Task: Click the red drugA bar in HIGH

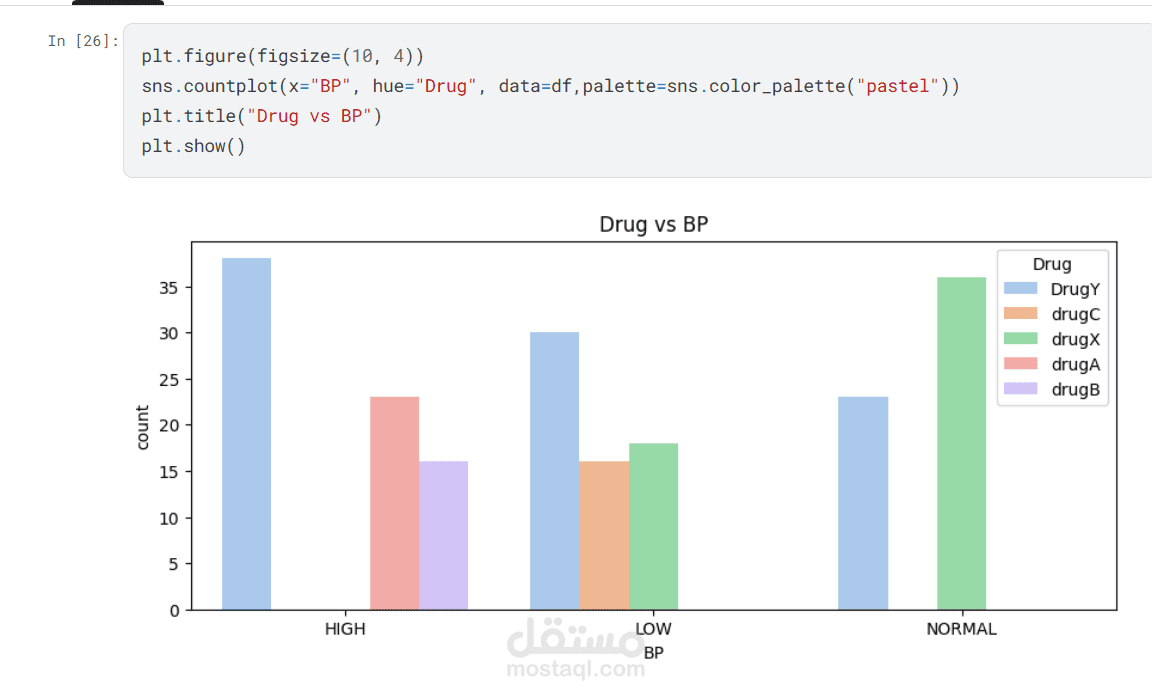Action: click(394, 503)
